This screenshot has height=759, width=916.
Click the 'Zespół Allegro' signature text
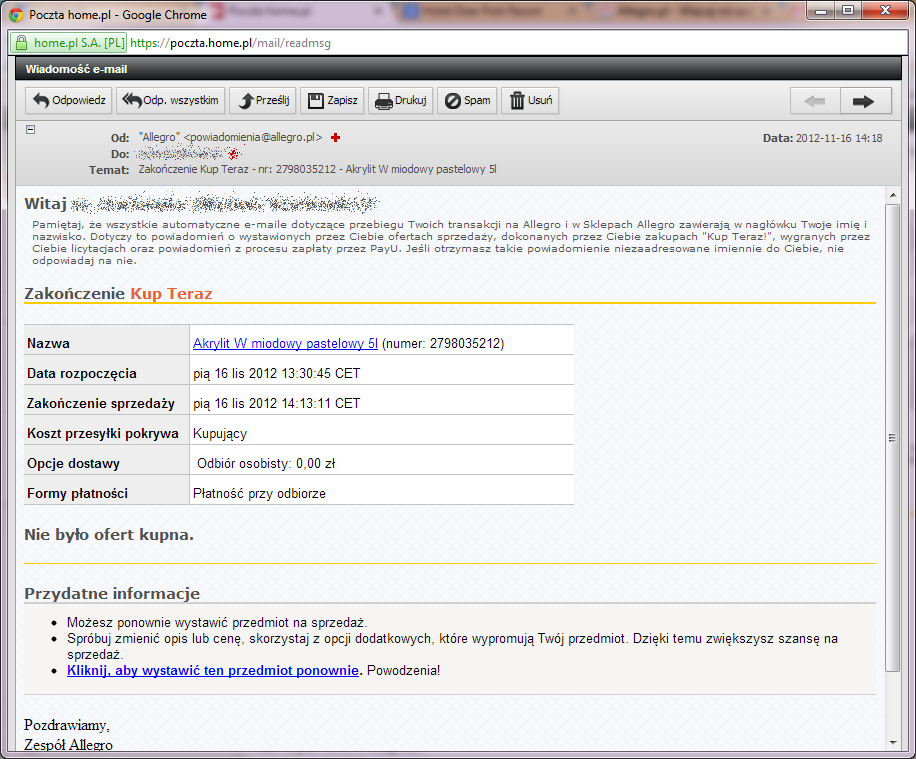coord(68,744)
